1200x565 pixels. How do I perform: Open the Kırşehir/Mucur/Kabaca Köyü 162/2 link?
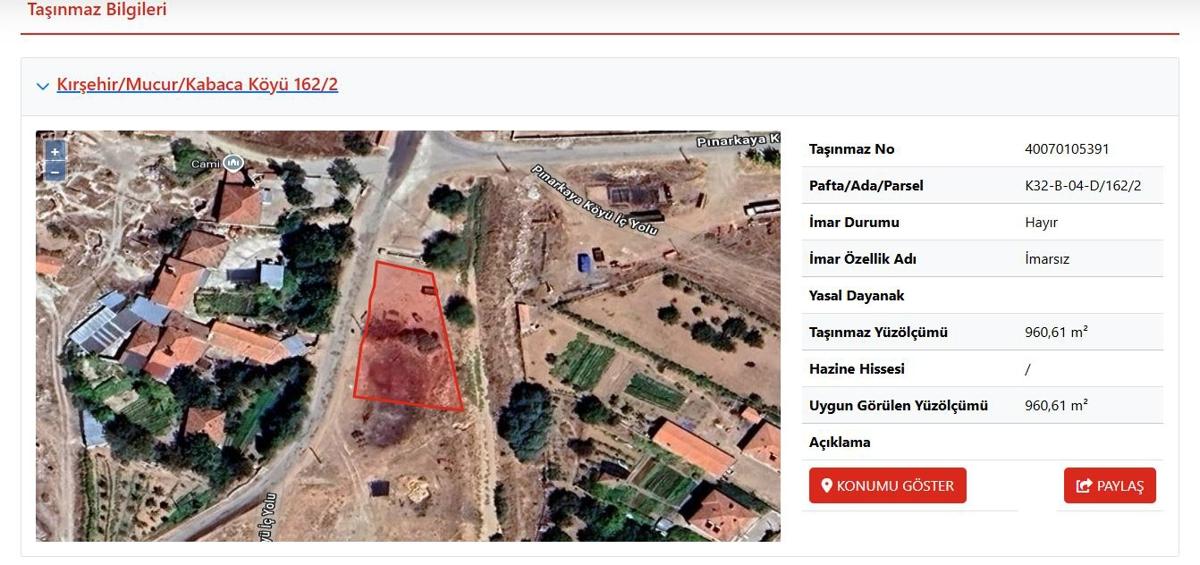tap(197, 85)
